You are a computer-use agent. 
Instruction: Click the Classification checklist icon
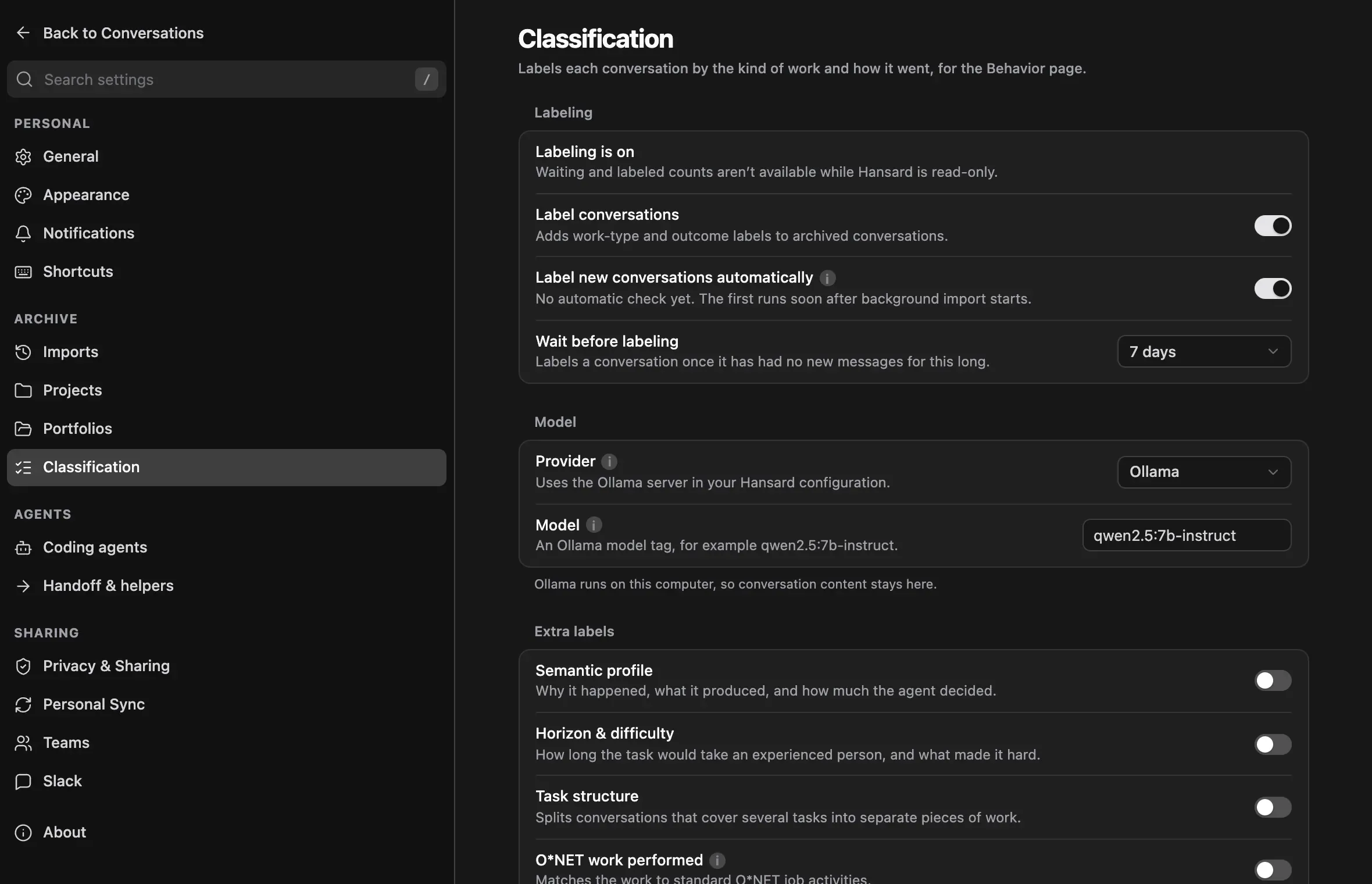[x=23, y=467]
